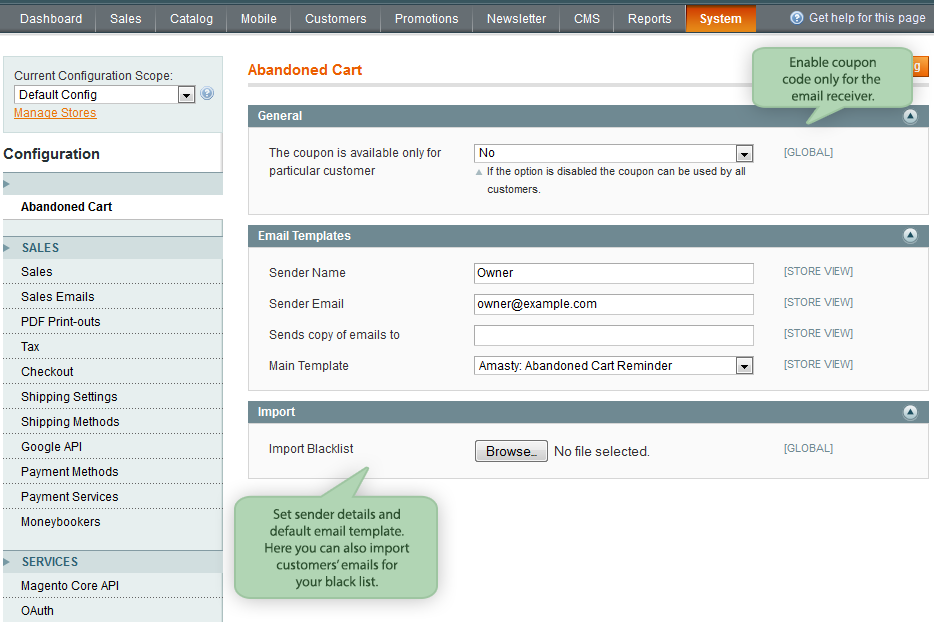
Task: Open the coupon availability dropdown set to No
Action: pyautogui.click(x=614, y=153)
